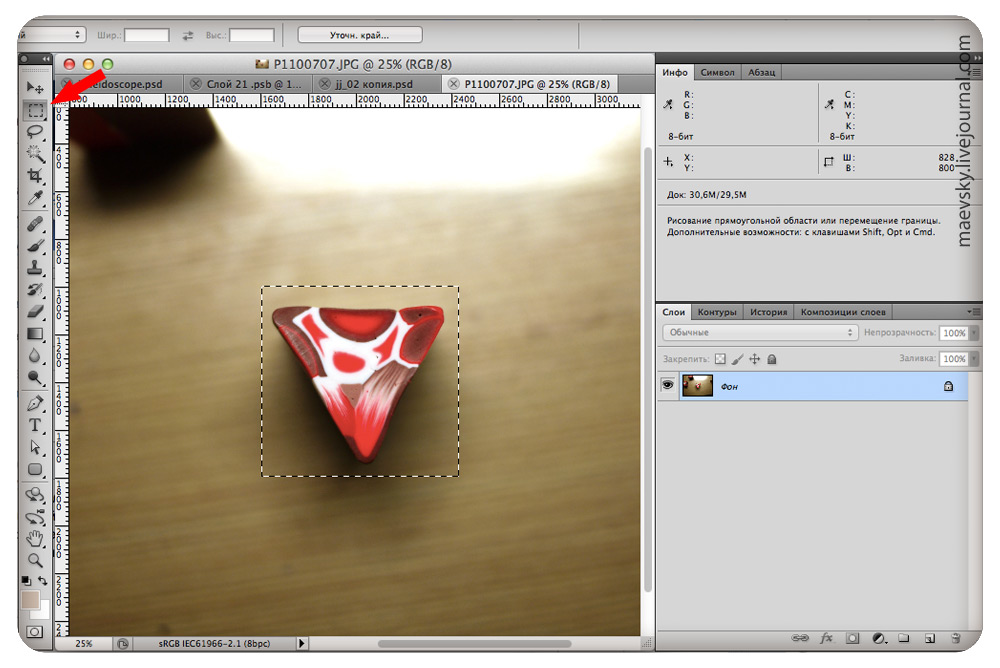The image size is (1000, 668).
Task: Create a new layer group folder
Action: [904, 637]
